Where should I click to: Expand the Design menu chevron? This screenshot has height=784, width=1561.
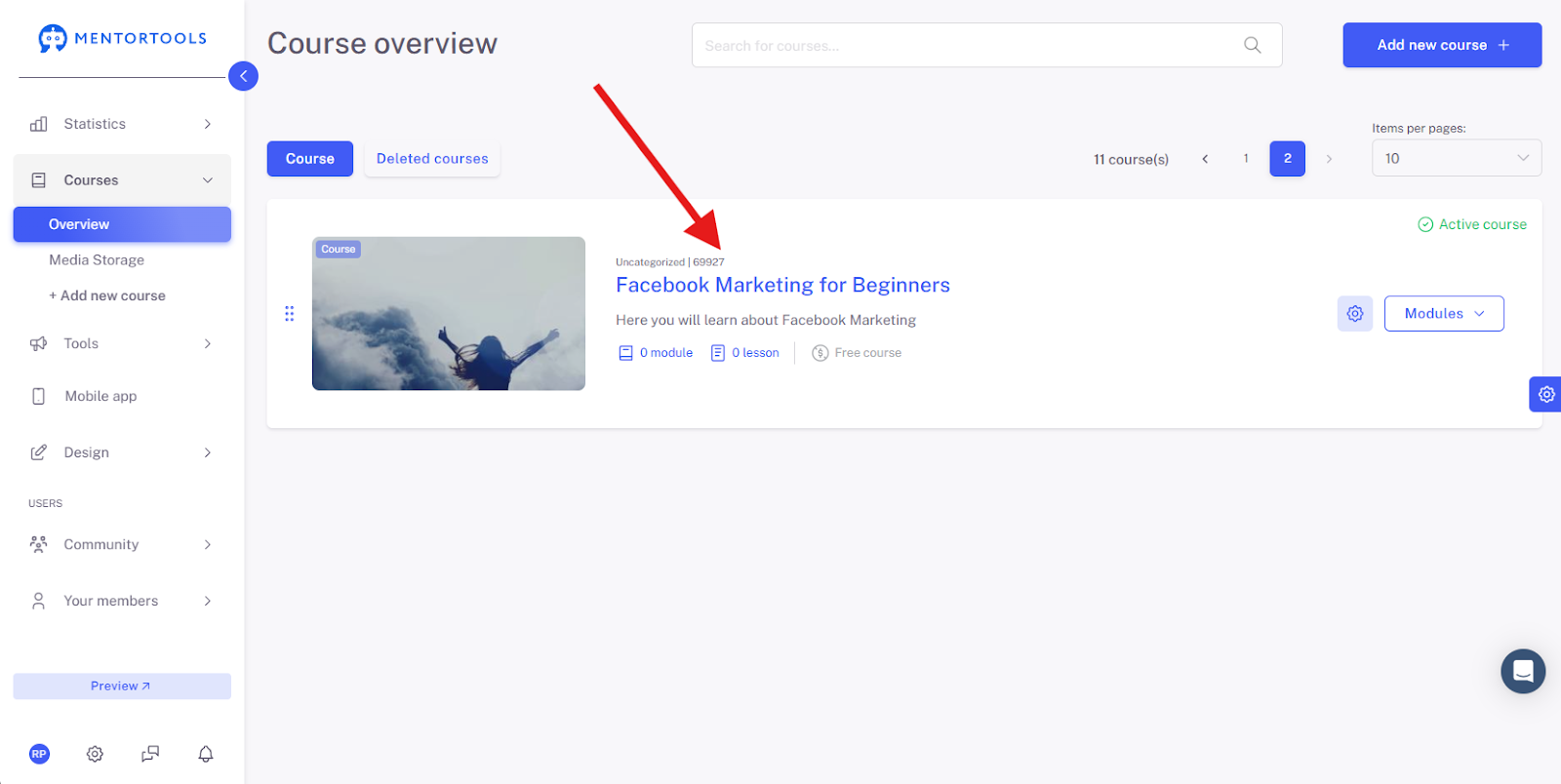click(208, 452)
